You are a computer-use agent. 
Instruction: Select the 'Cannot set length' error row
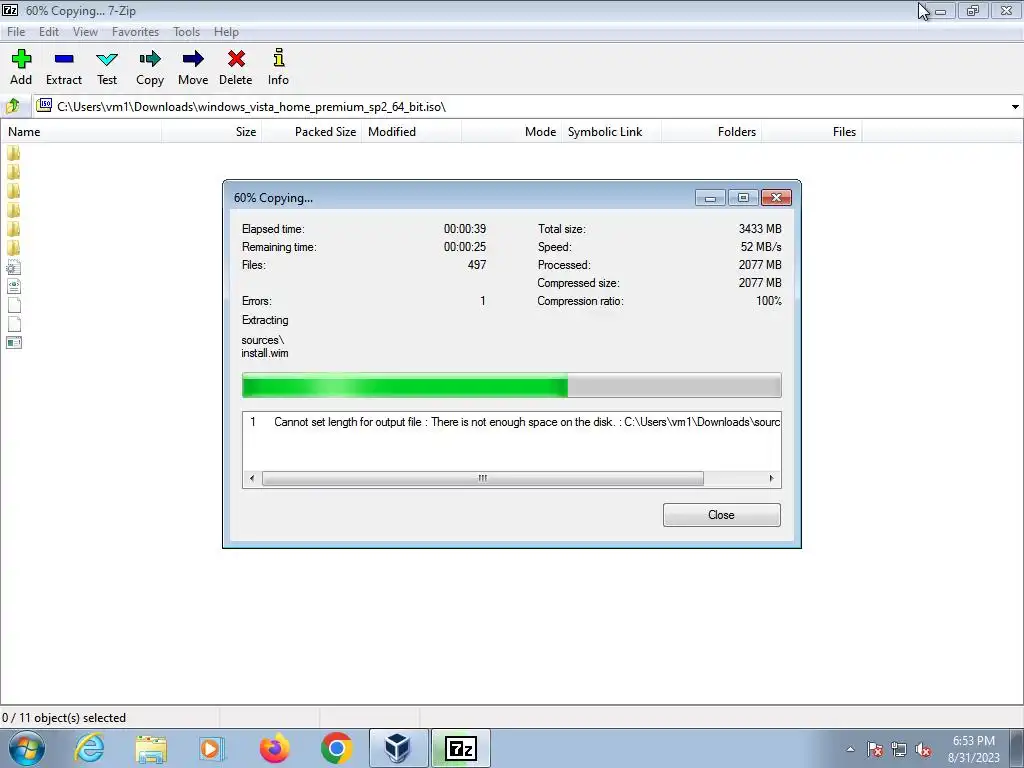click(511, 422)
